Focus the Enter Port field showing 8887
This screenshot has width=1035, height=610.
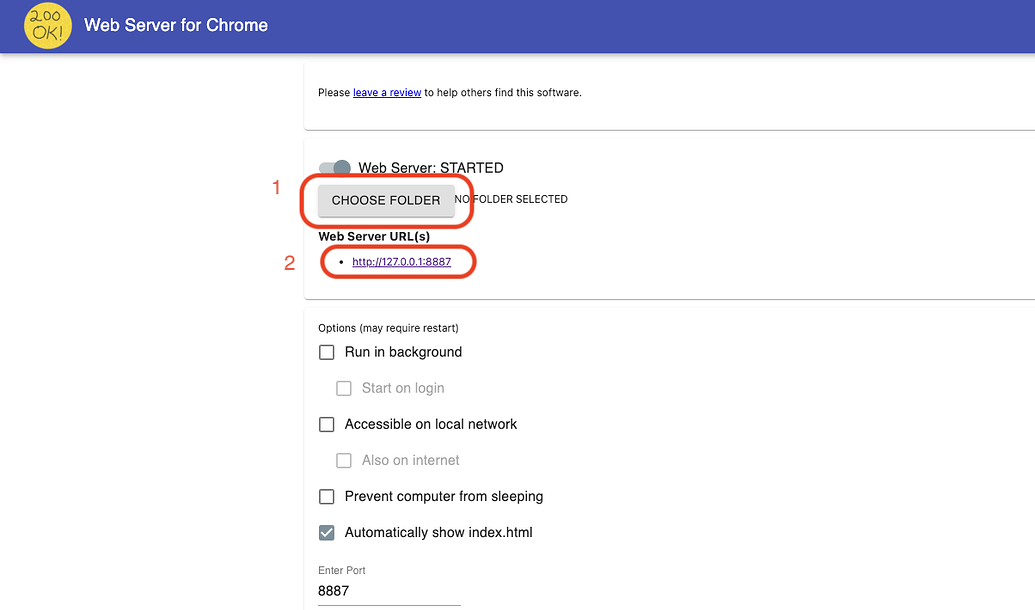tap(388, 591)
